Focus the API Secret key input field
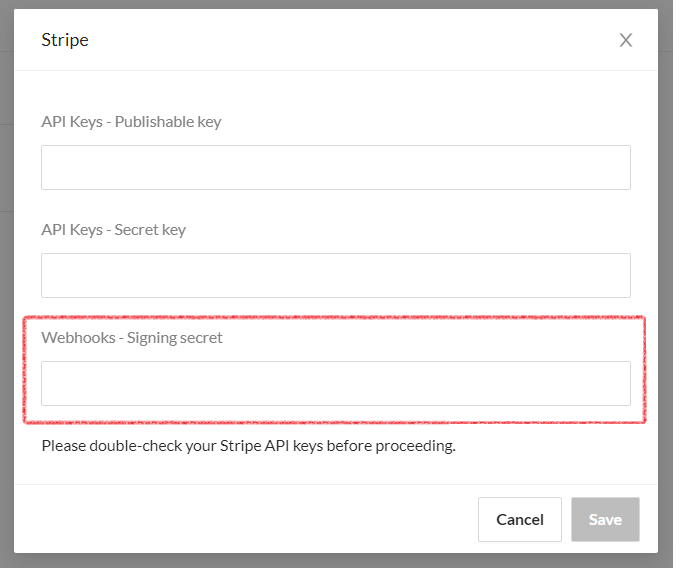This screenshot has width=684, height=568. pos(335,275)
